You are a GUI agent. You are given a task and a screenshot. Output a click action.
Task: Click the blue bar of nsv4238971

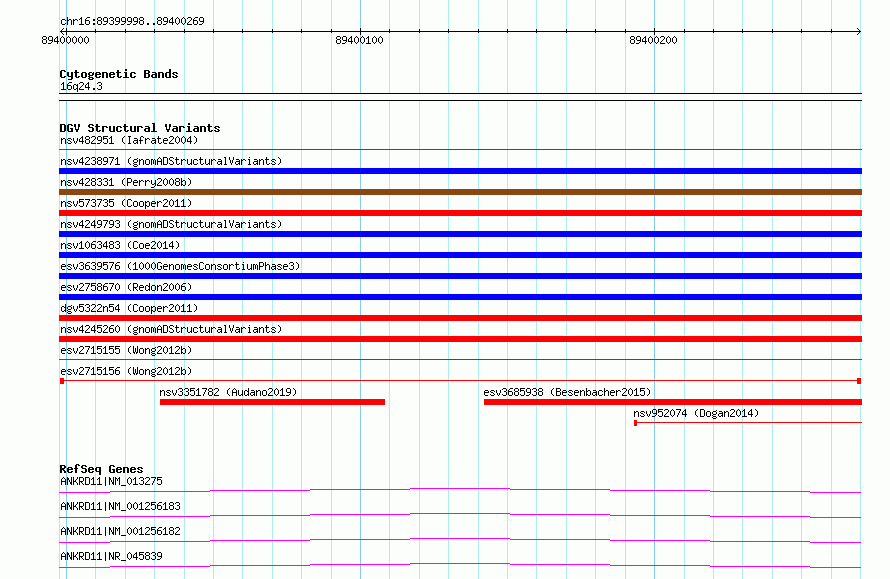click(x=460, y=171)
